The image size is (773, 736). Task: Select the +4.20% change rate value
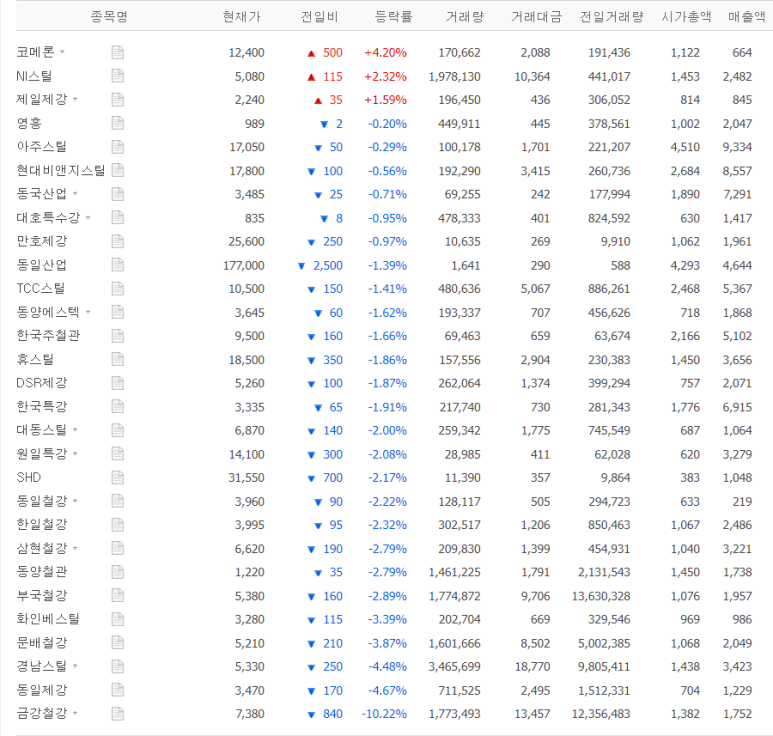pyautogui.click(x=386, y=53)
